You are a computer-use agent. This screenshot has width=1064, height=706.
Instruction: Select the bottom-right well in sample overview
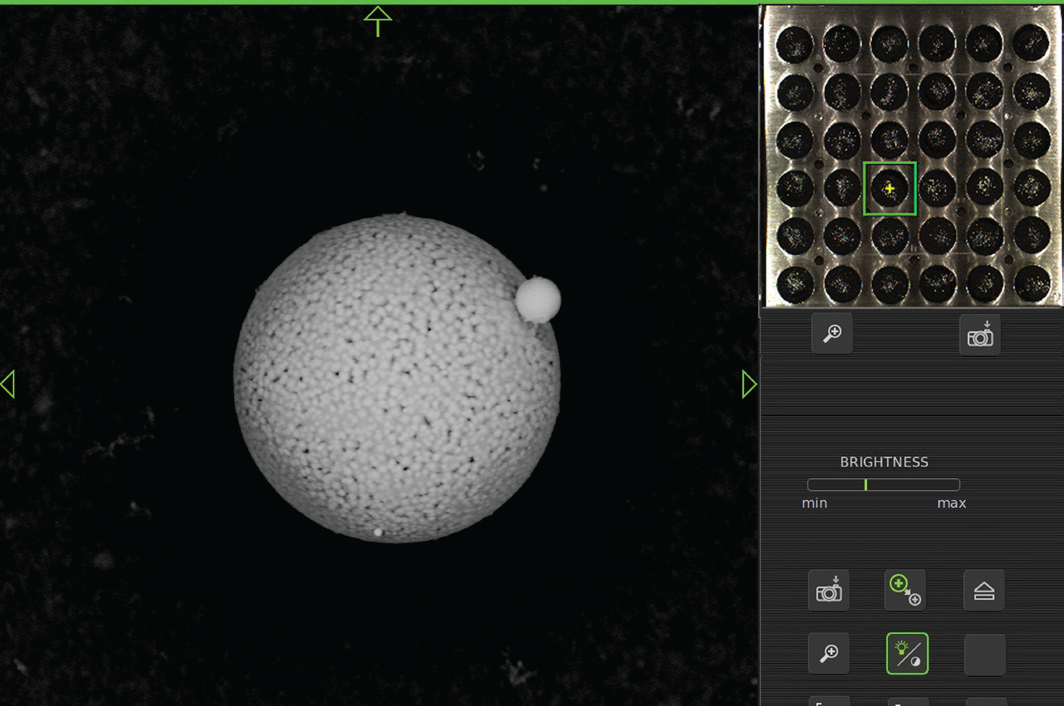point(1031,283)
